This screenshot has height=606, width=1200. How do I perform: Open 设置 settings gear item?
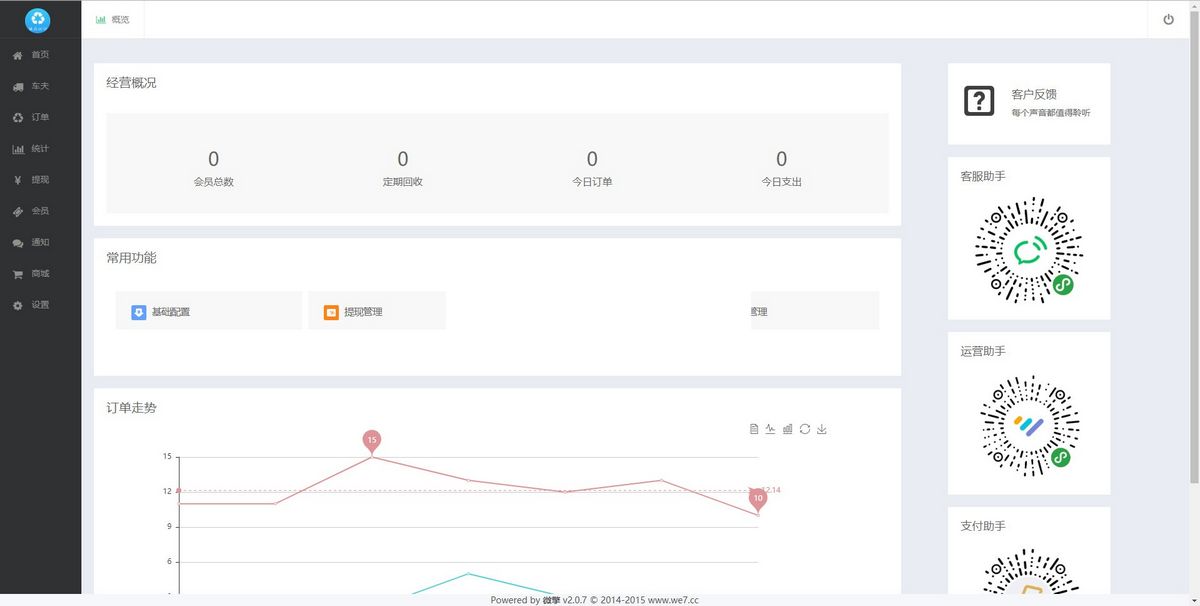[40, 305]
